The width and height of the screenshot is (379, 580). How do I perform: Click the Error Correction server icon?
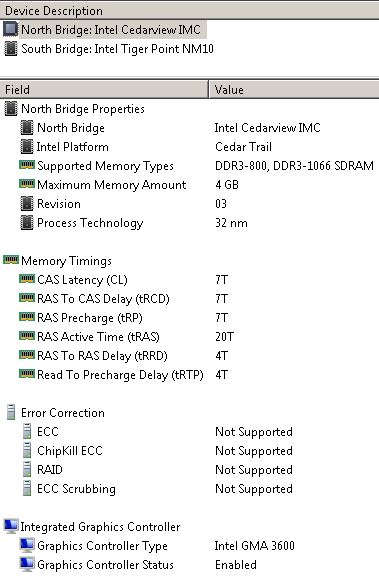click(x=11, y=412)
